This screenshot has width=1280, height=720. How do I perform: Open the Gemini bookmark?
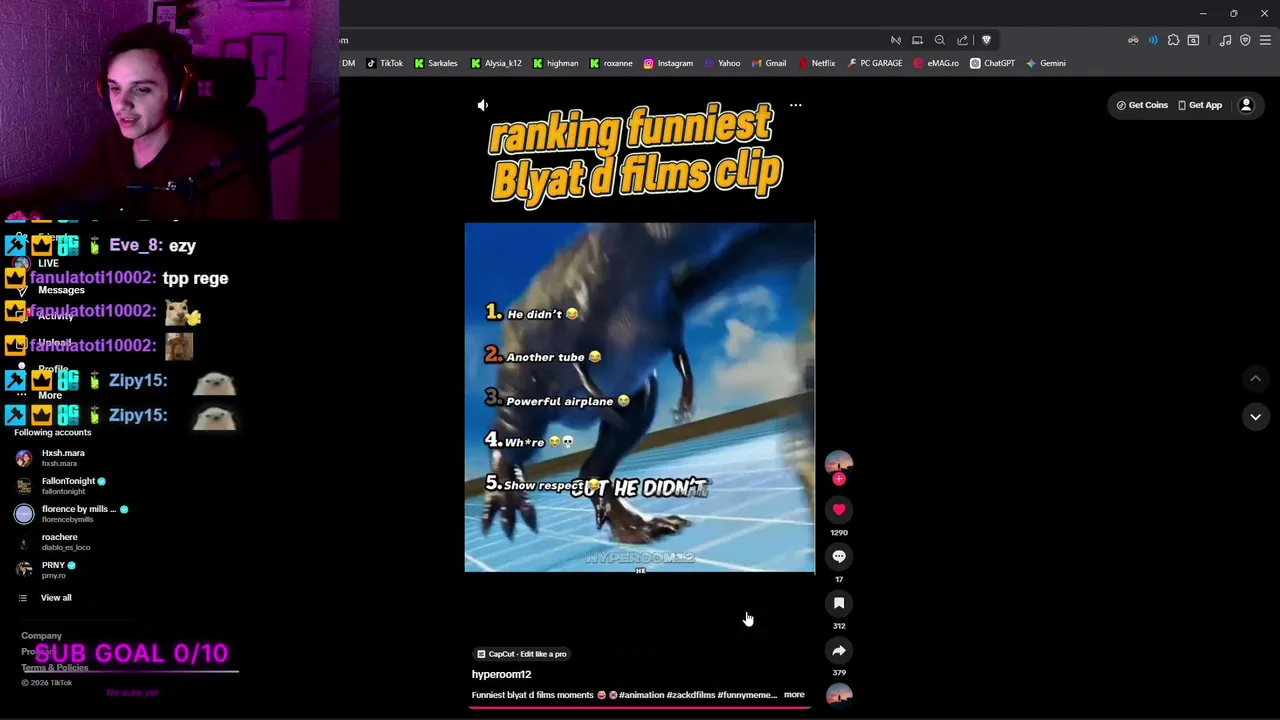coord(1045,63)
